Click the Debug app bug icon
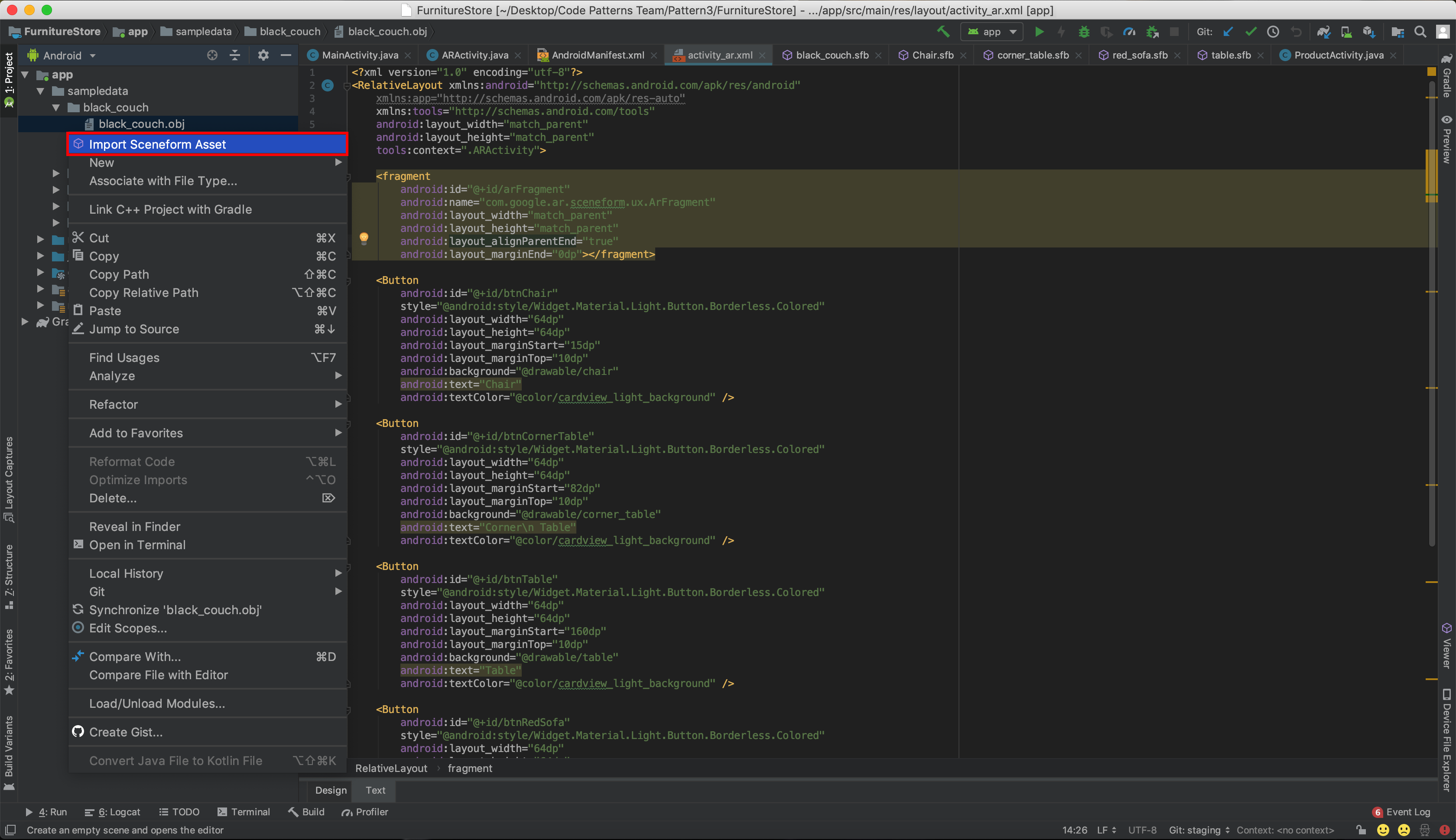Image resolution: width=1456 pixels, height=840 pixels. (x=1083, y=32)
